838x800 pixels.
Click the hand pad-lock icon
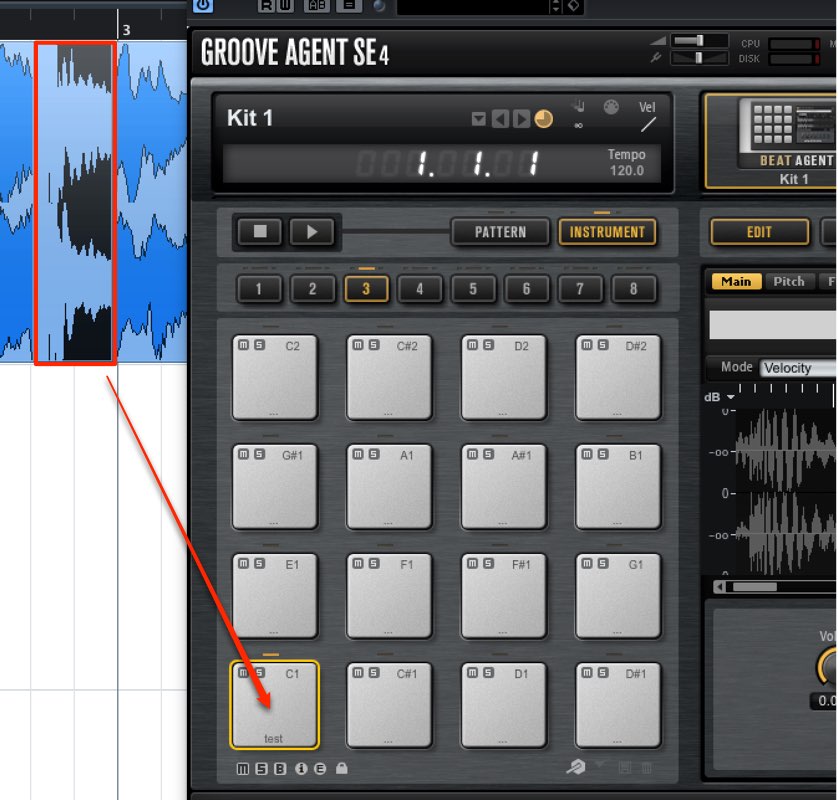click(579, 106)
